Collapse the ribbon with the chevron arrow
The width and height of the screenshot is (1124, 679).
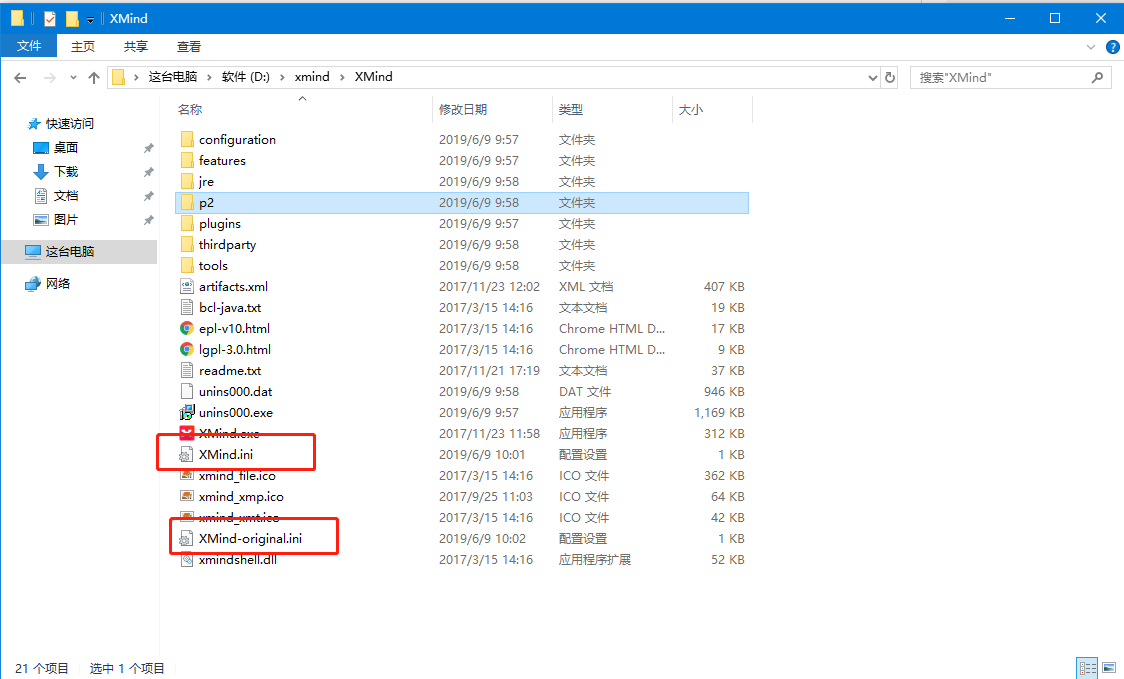pyautogui.click(x=1091, y=46)
